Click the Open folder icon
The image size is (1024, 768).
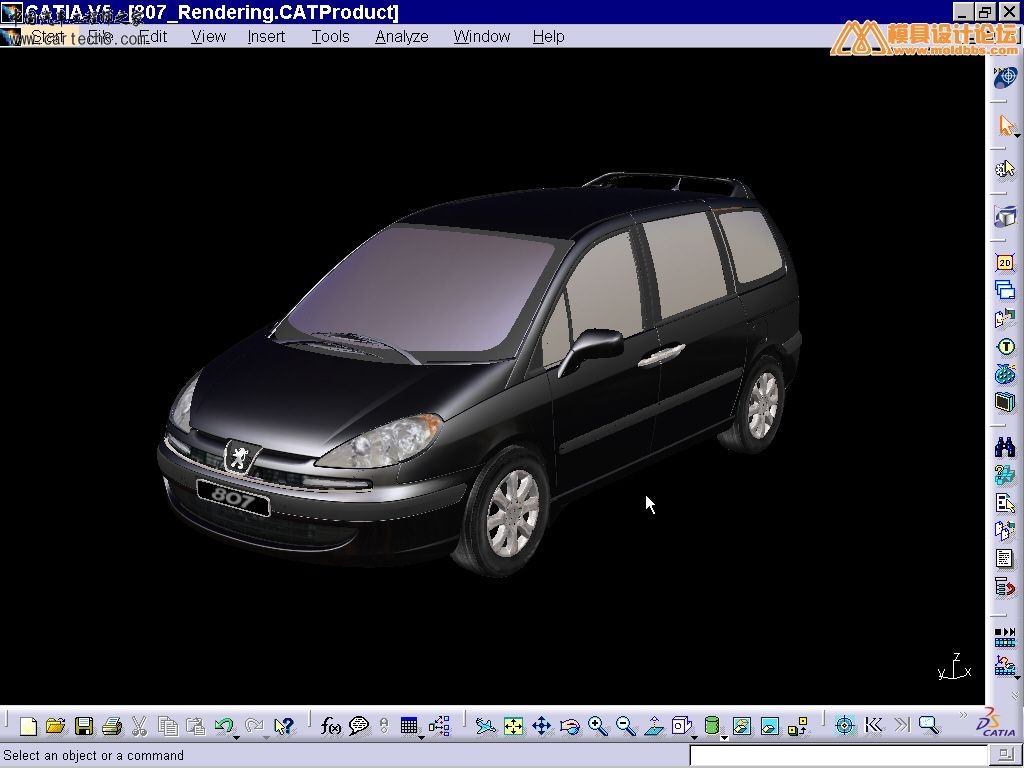click(56, 726)
